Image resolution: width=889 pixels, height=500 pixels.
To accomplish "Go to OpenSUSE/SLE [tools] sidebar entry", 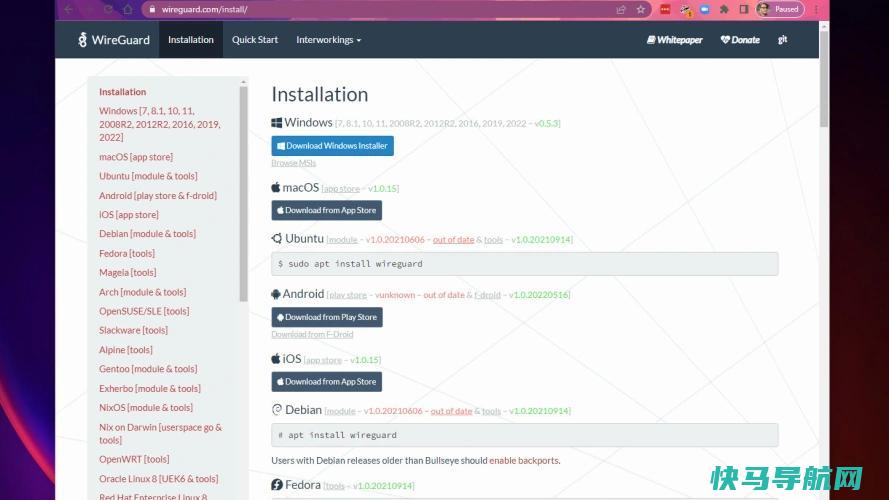I will tap(144, 311).
